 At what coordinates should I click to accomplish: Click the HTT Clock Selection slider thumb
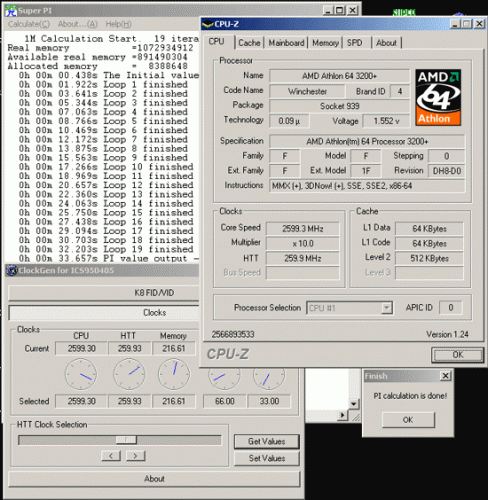[126, 440]
